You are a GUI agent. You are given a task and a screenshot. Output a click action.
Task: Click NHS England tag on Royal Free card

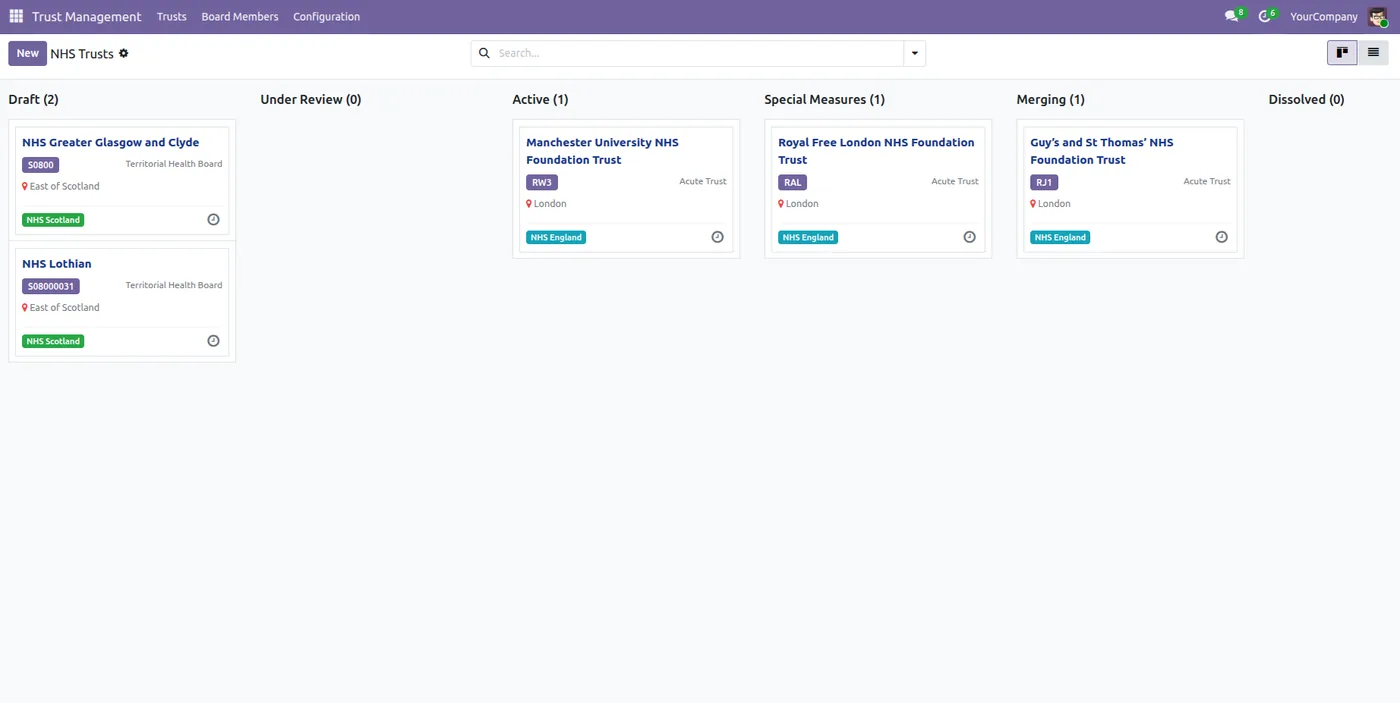[x=808, y=237]
